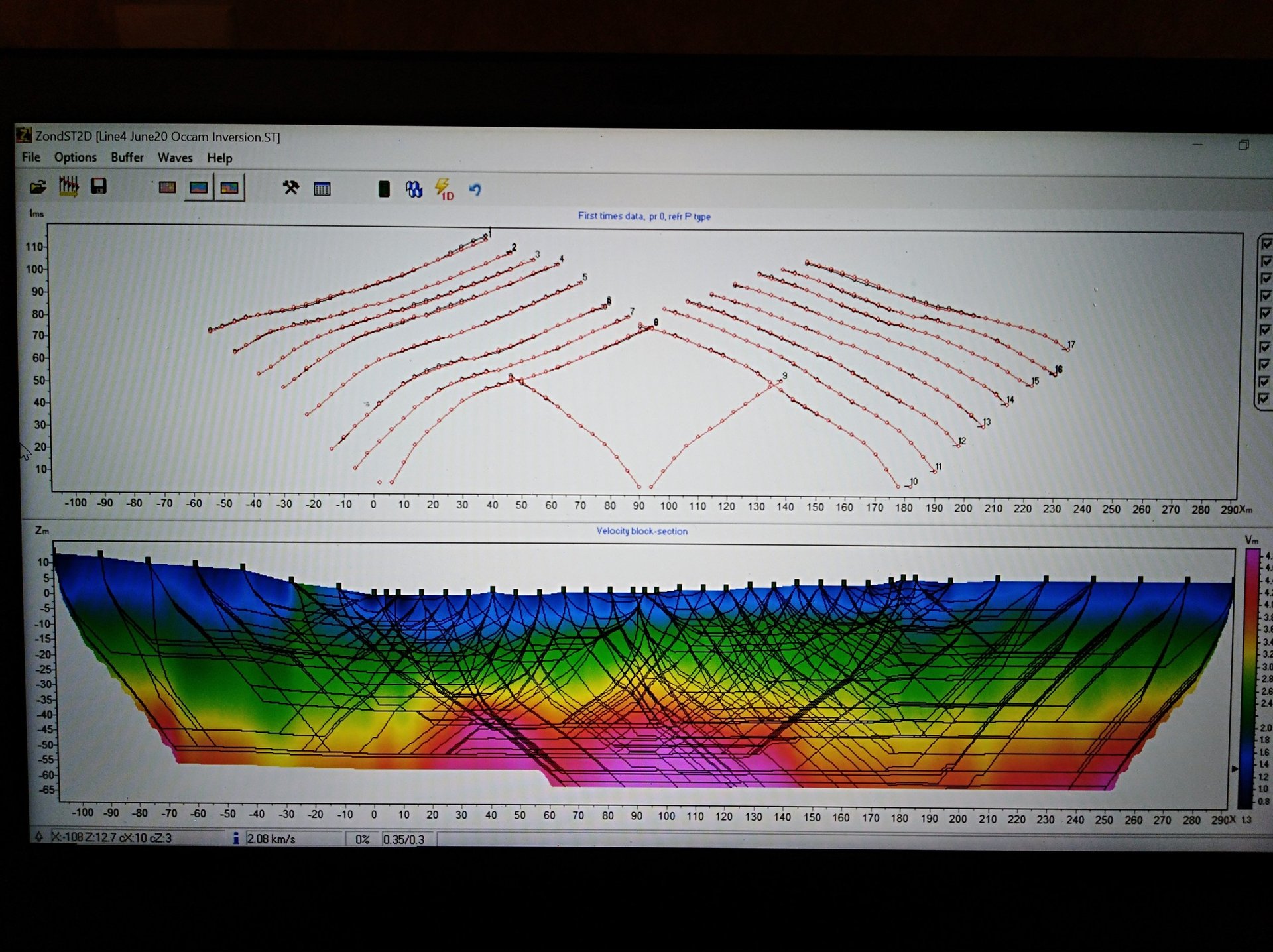
Task: Click the Help menu
Action: (219, 158)
